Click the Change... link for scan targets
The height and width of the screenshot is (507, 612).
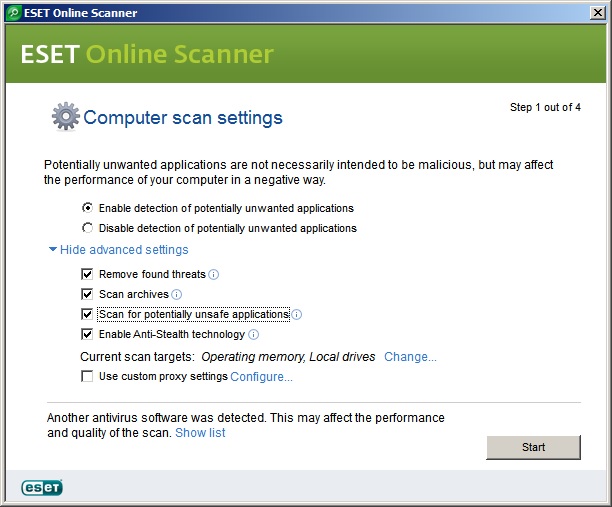click(410, 357)
